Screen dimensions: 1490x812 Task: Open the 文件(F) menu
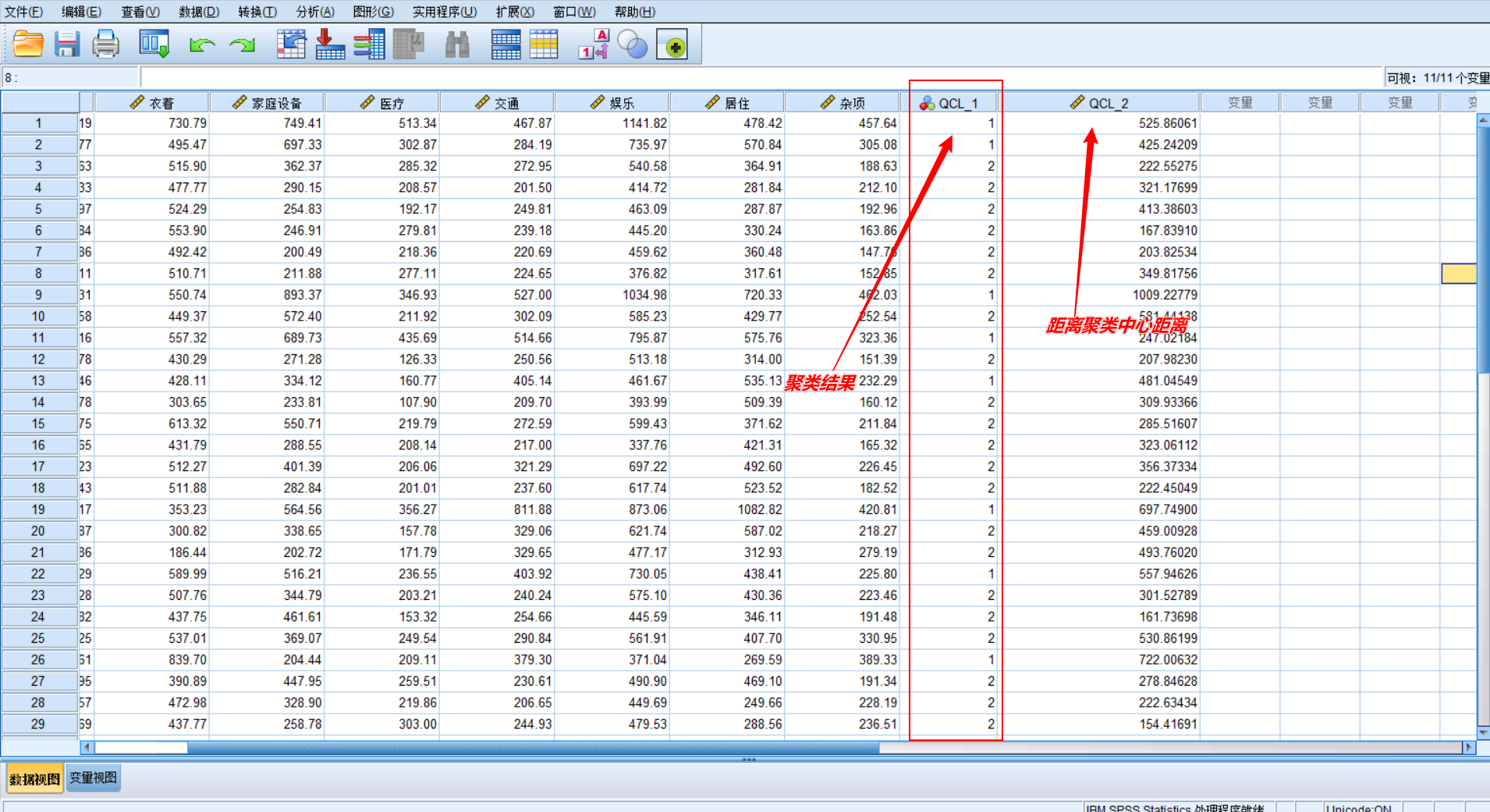[x=23, y=12]
